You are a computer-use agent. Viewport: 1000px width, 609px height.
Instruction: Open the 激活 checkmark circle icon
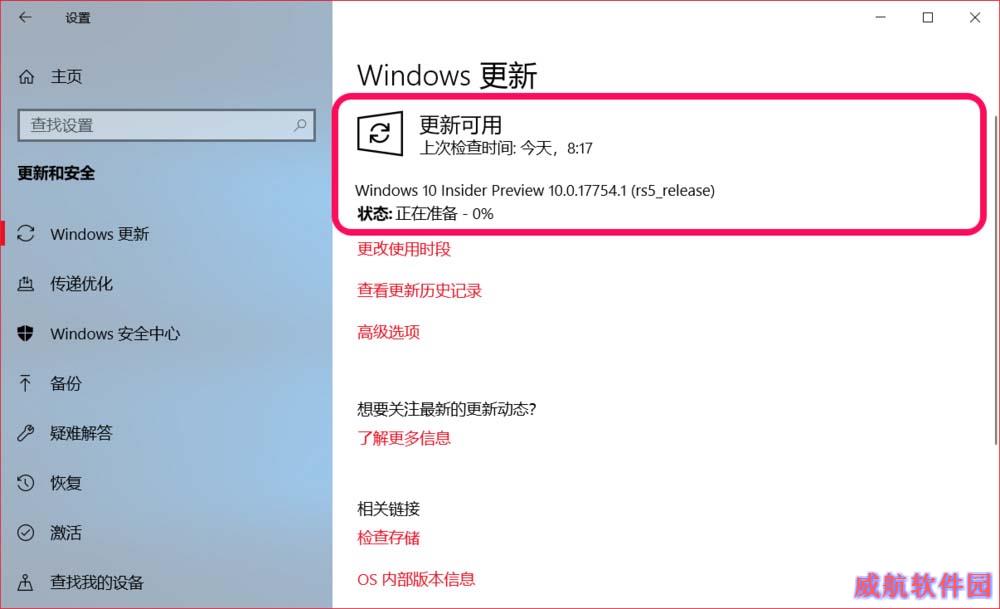26,532
